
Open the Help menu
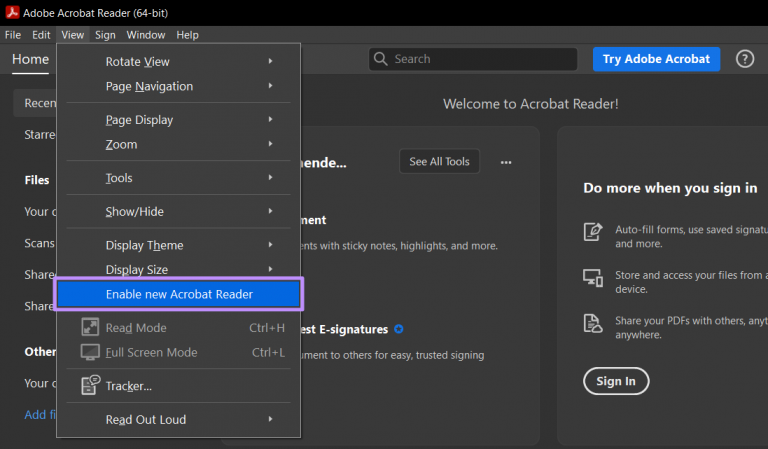point(188,35)
